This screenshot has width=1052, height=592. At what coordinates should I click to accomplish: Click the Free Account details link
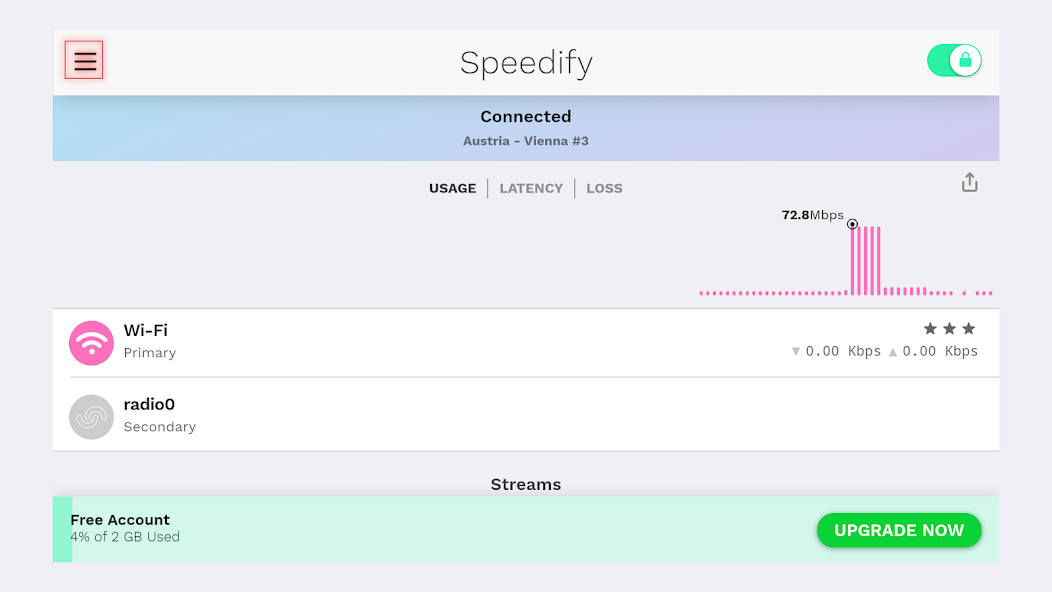click(119, 520)
